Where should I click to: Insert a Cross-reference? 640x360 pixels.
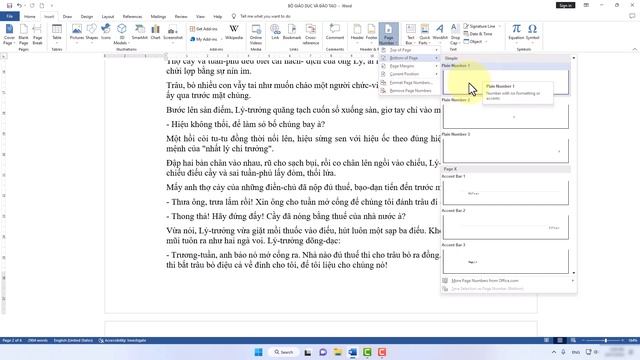pyautogui.click(x=311, y=34)
